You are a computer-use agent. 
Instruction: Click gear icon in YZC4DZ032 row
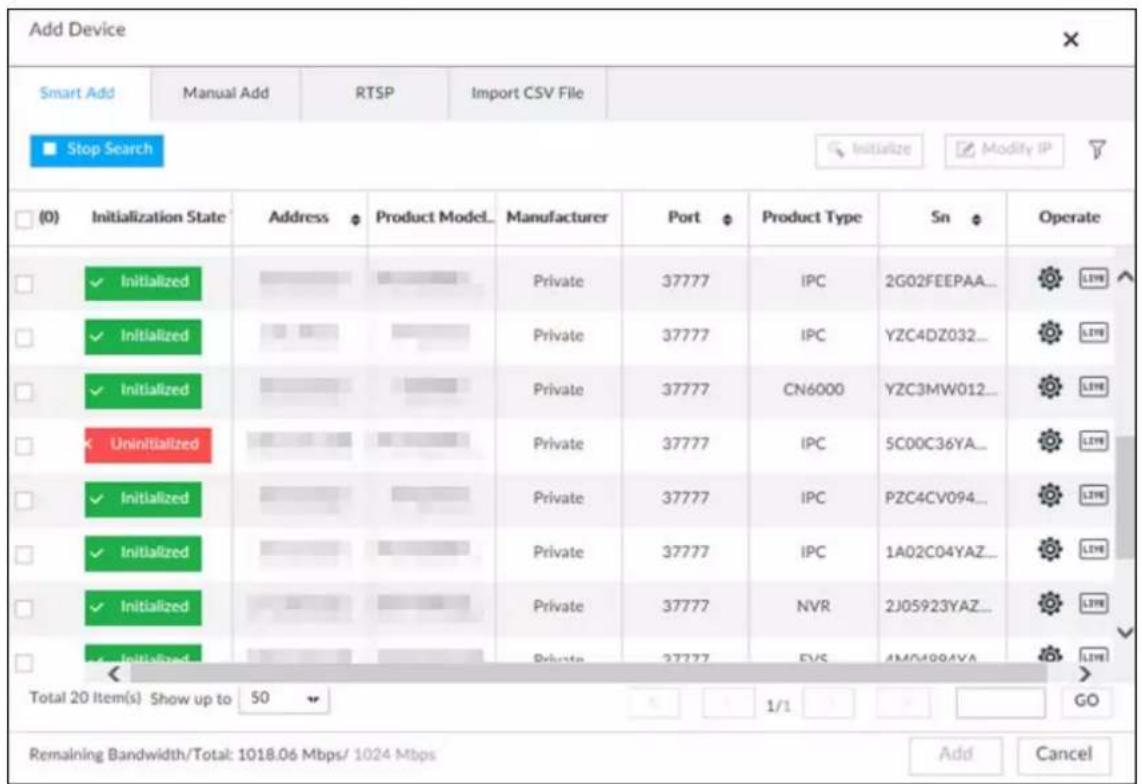[x=1050, y=333]
